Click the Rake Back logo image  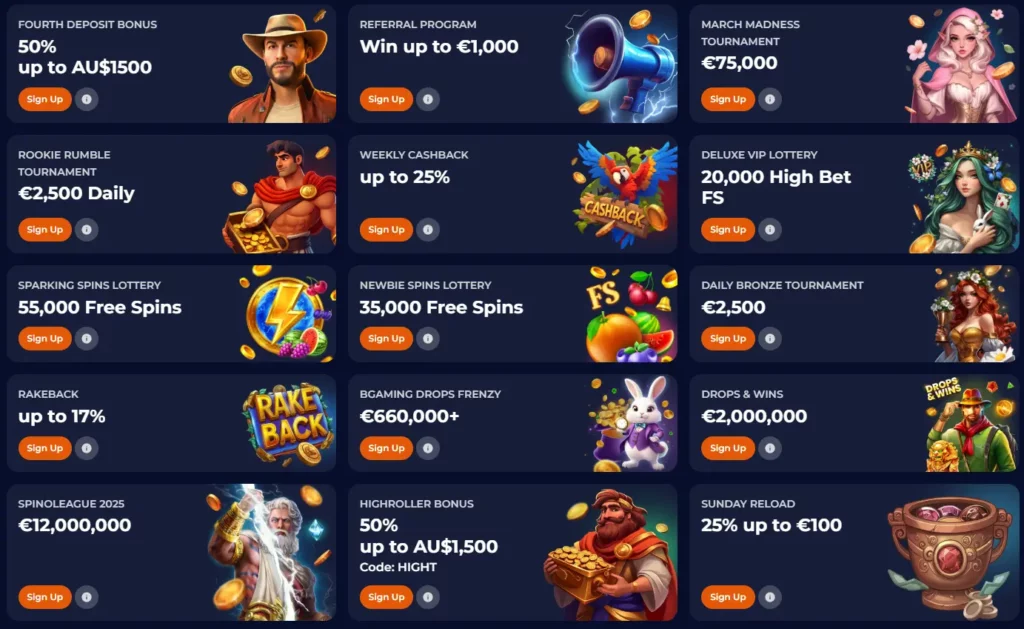pyautogui.click(x=289, y=423)
